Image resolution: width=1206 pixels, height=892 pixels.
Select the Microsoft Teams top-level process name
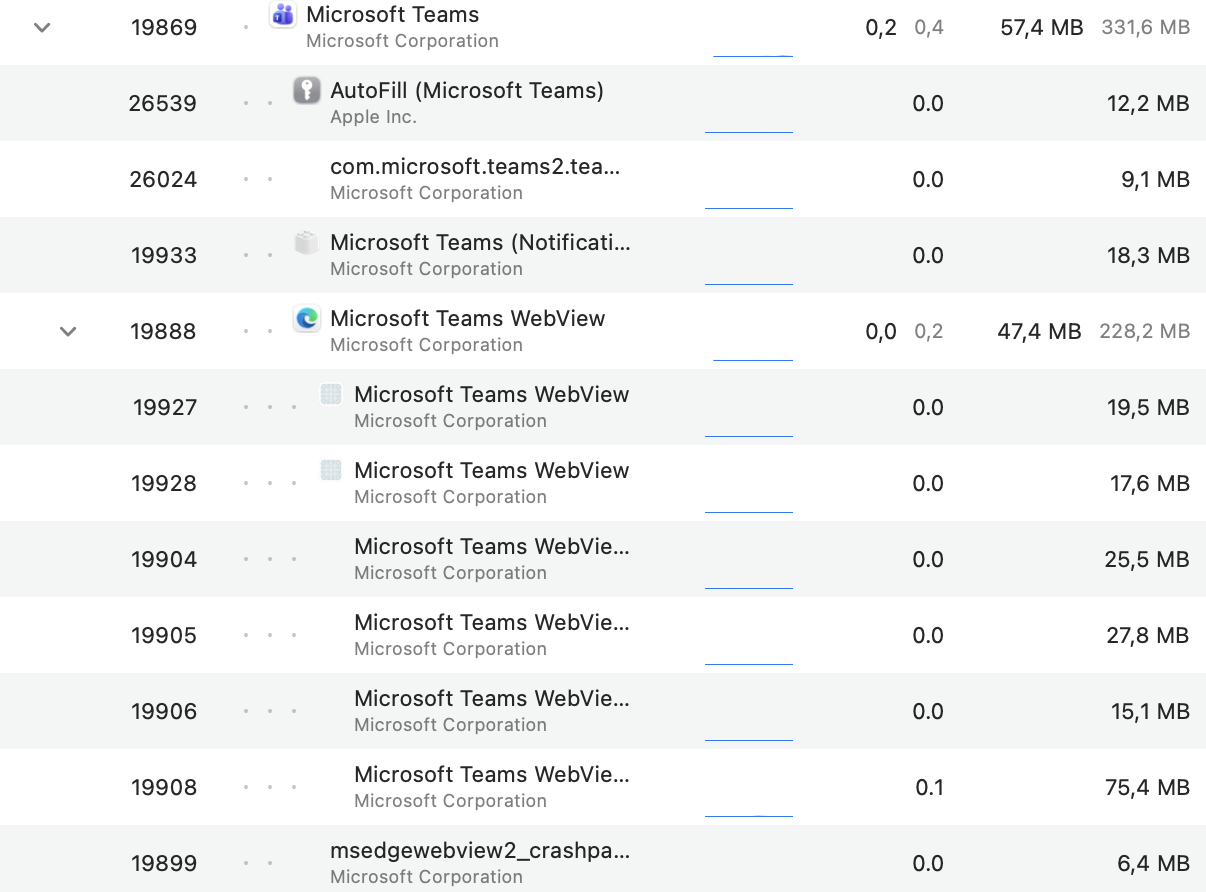pyautogui.click(x=393, y=15)
